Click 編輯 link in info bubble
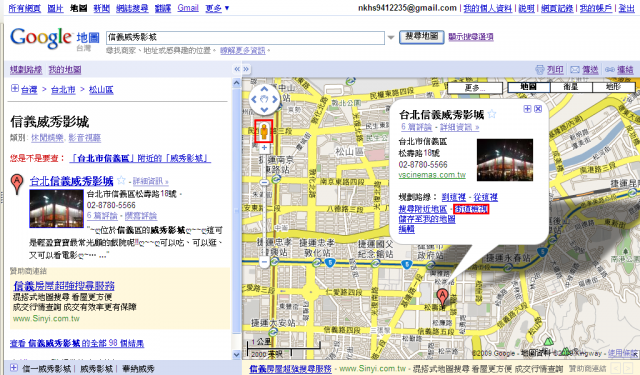This screenshot has height=375, width=640. click(407, 229)
